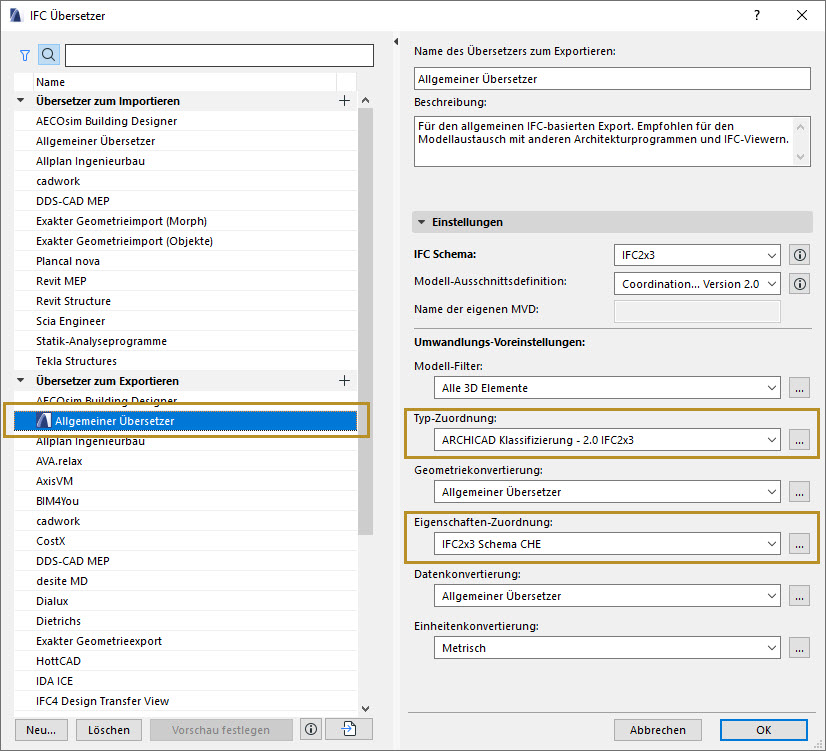Select Revit Structure translator
This screenshot has height=751, width=826.
(x=186, y=301)
